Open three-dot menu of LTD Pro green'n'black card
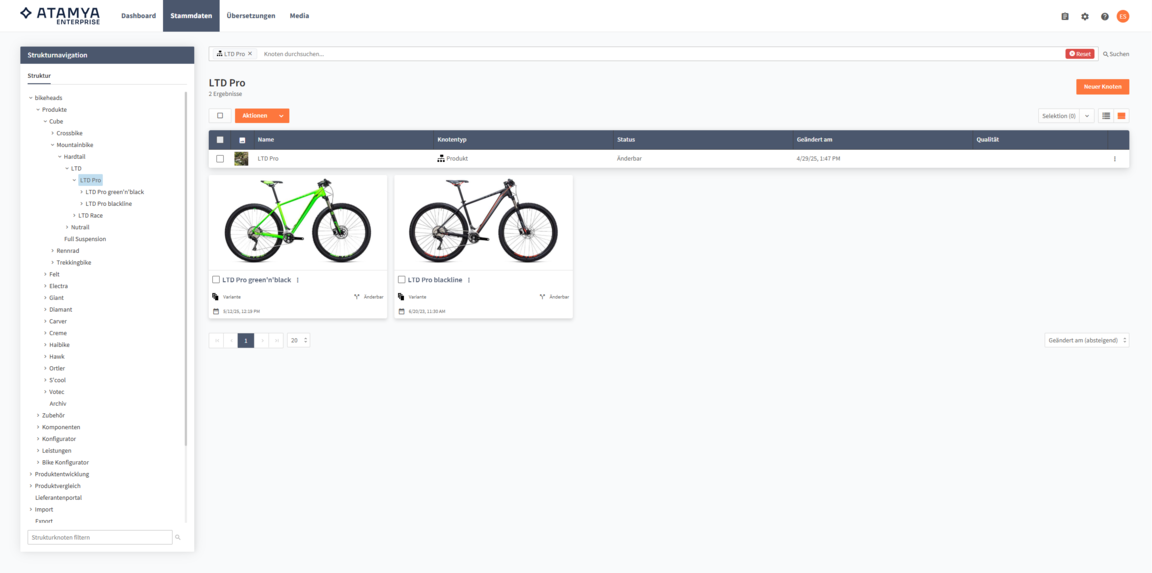This screenshot has width=1152, height=573. pos(298,280)
